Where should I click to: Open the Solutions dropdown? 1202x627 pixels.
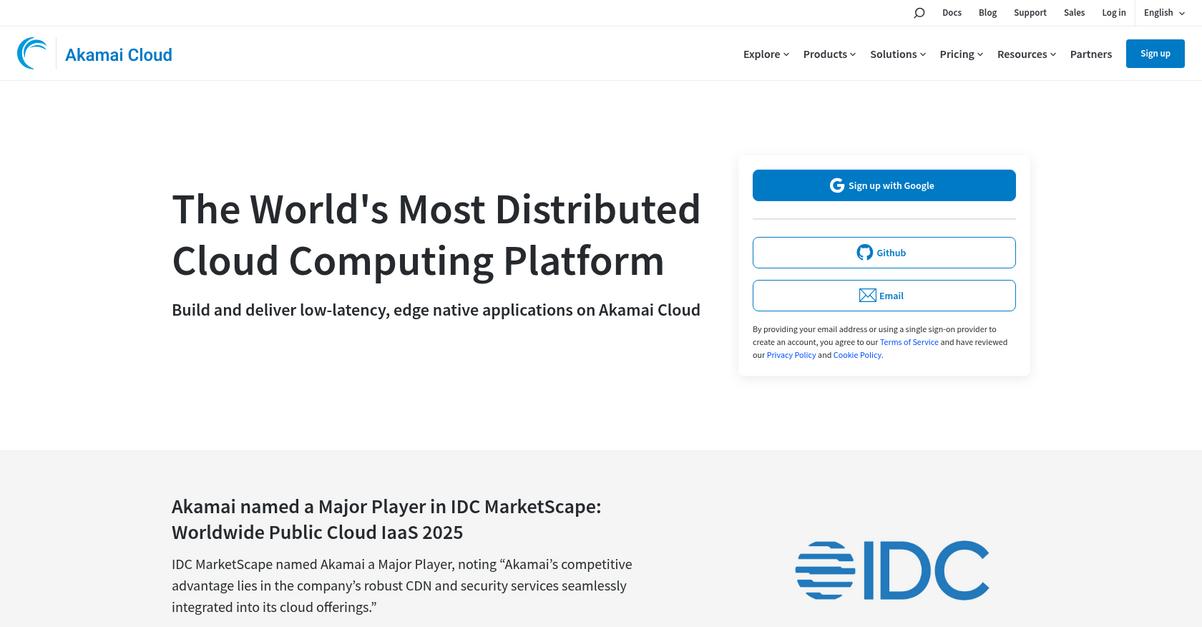[898, 54]
